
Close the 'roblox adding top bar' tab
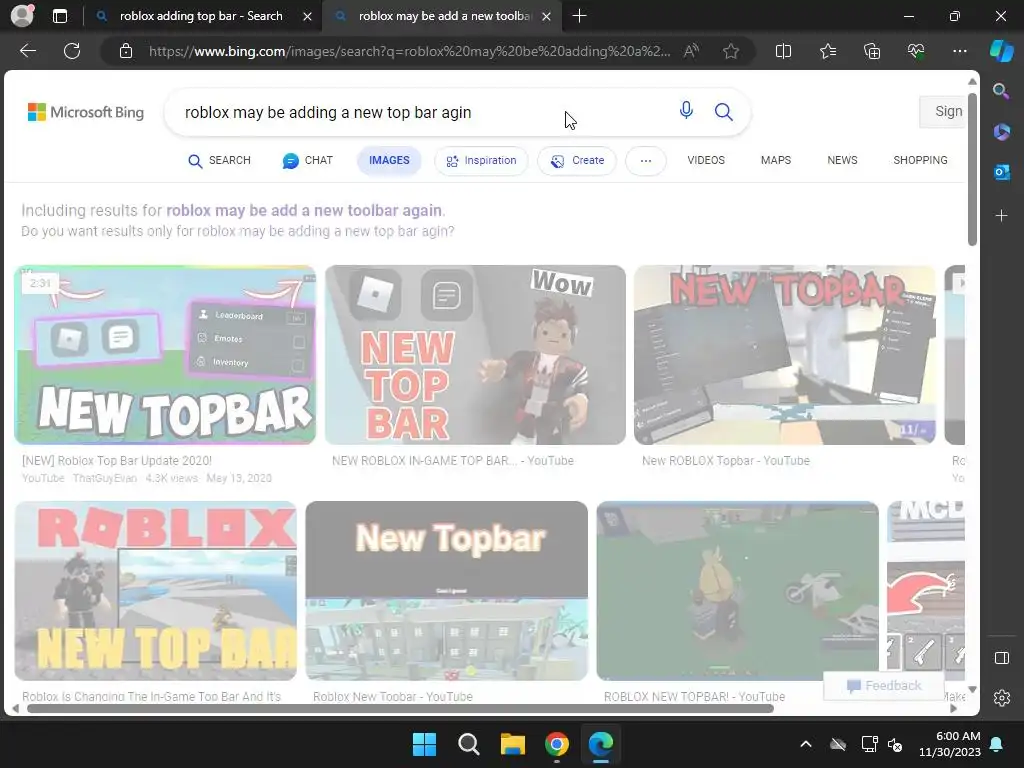307,17
